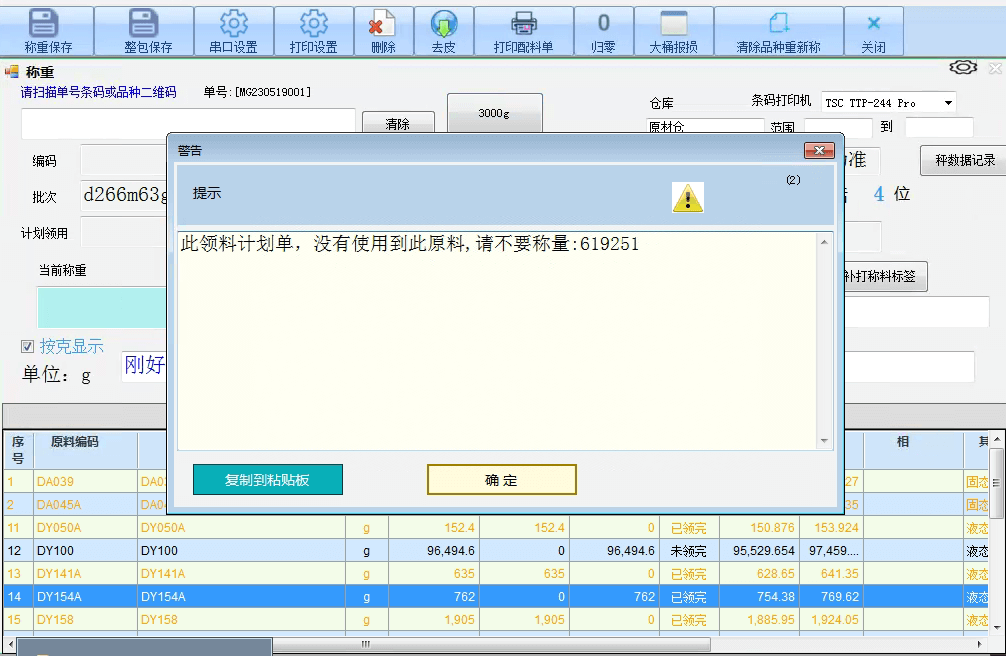
Task: Open 打印设置 print settings
Action: coord(313,24)
